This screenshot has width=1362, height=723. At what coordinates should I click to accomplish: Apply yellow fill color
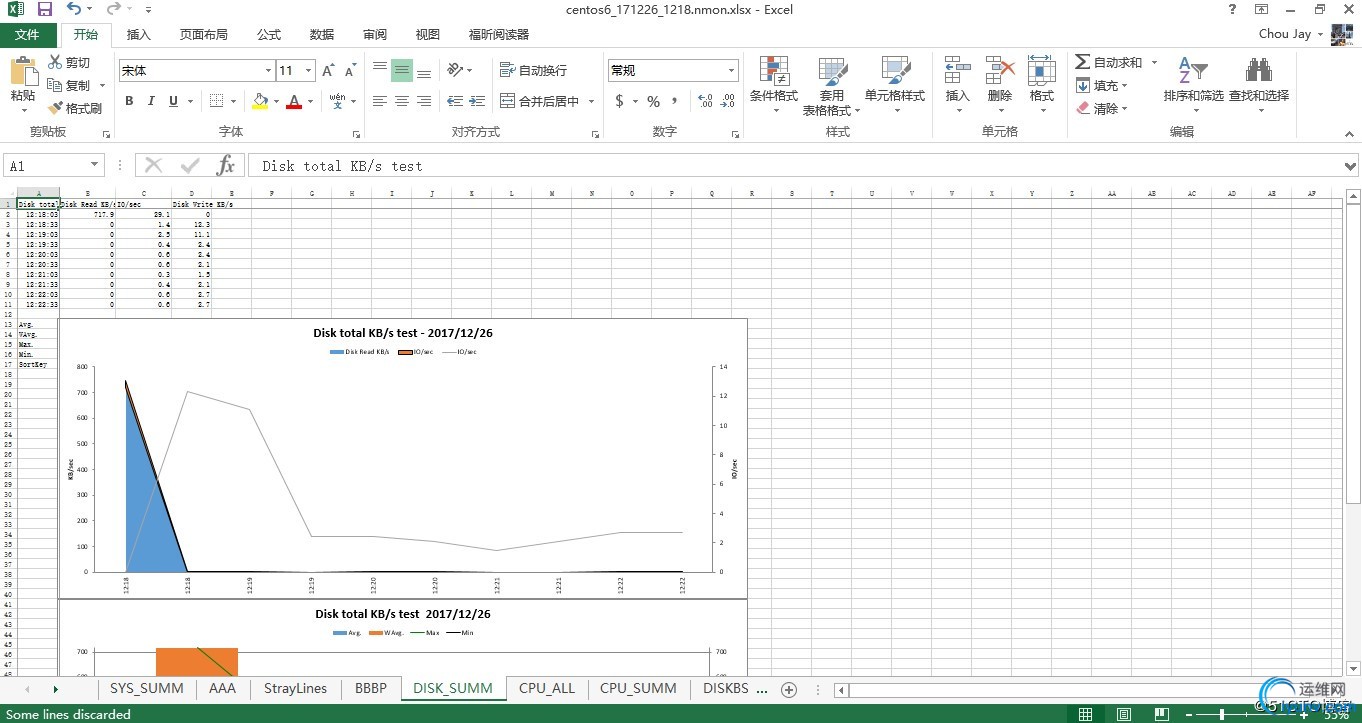(x=260, y=101)
